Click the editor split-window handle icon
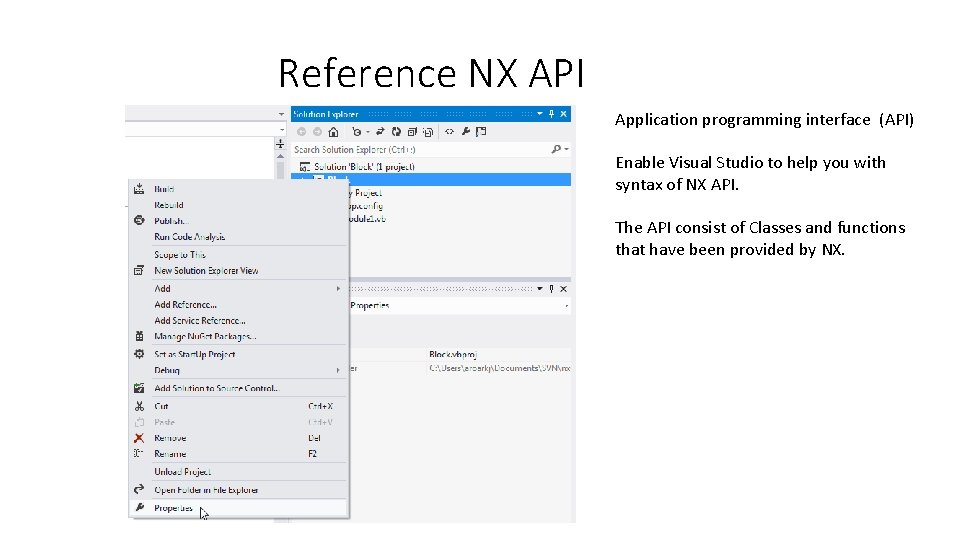 click(280, 144)
